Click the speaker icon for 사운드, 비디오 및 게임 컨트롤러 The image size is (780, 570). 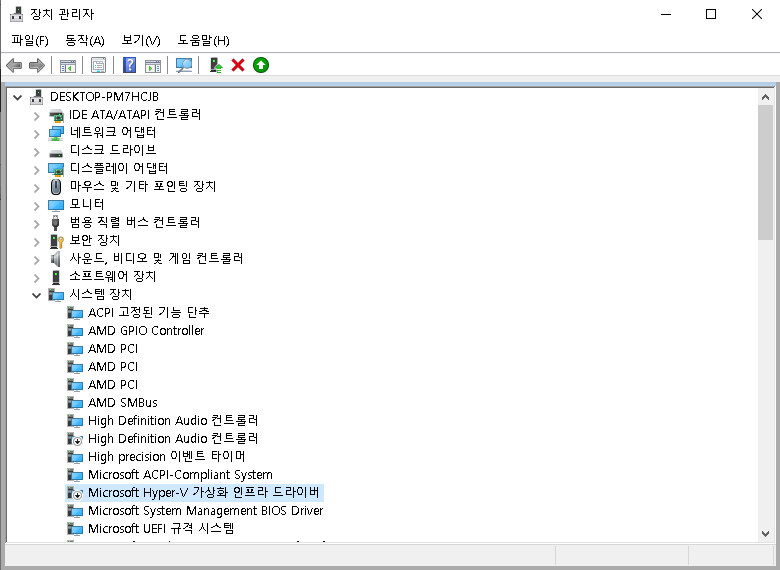pos(56,259)
